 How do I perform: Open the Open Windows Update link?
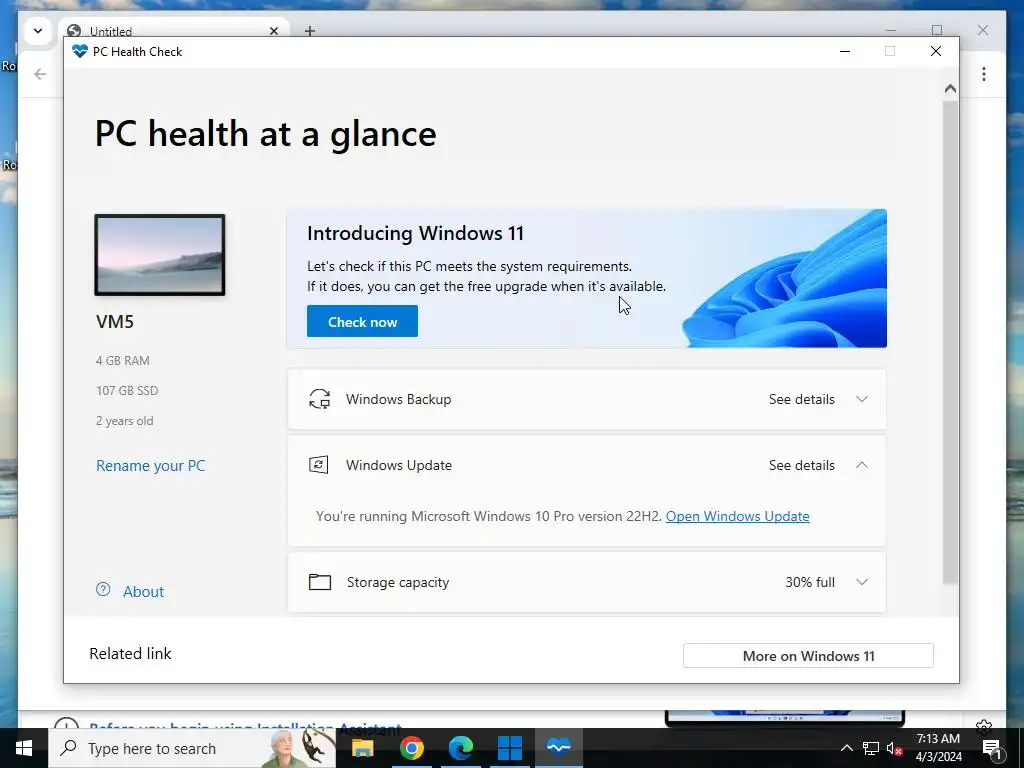[737, 516]
